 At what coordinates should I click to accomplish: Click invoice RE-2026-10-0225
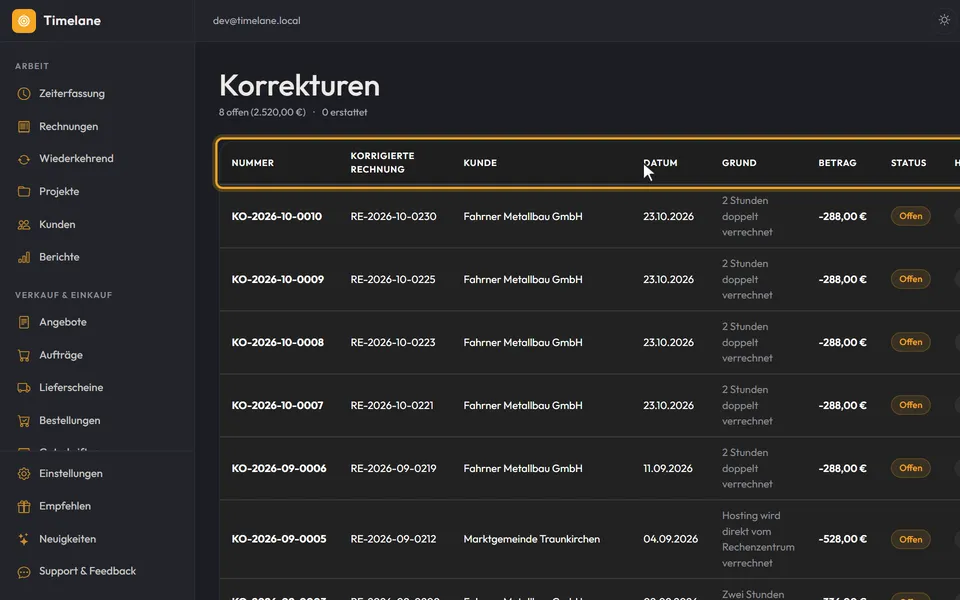coord(392,280)
